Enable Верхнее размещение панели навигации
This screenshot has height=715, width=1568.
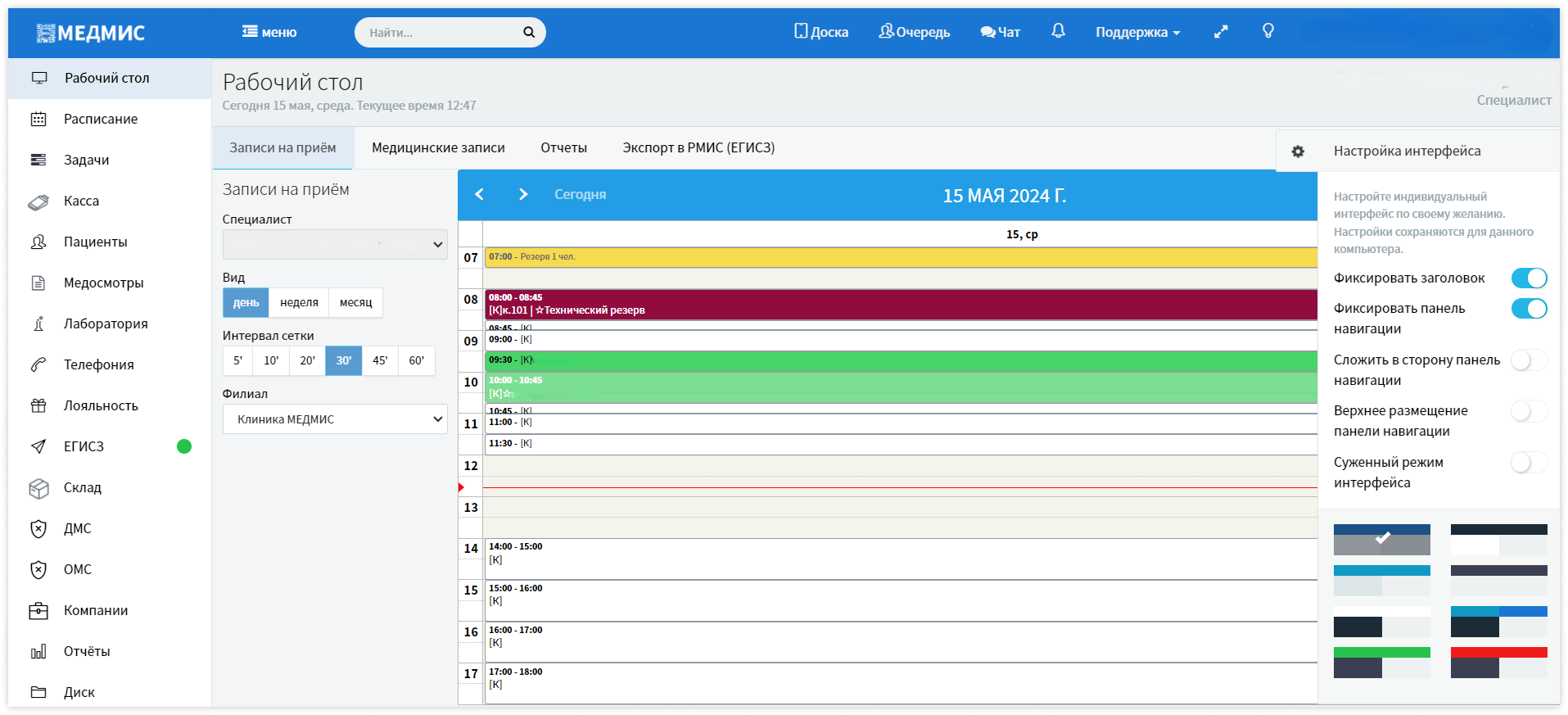click(1529, 411)
